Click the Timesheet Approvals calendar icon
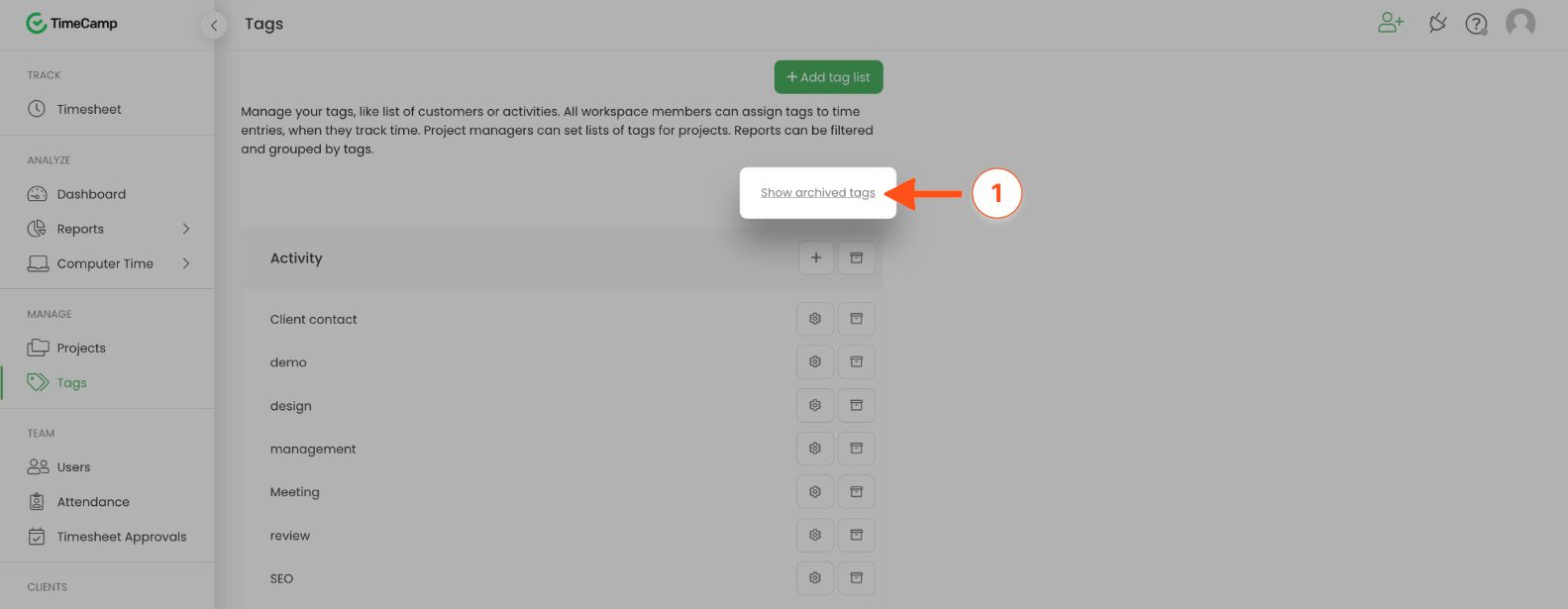Screen dimensions: 1568x609 37,537
